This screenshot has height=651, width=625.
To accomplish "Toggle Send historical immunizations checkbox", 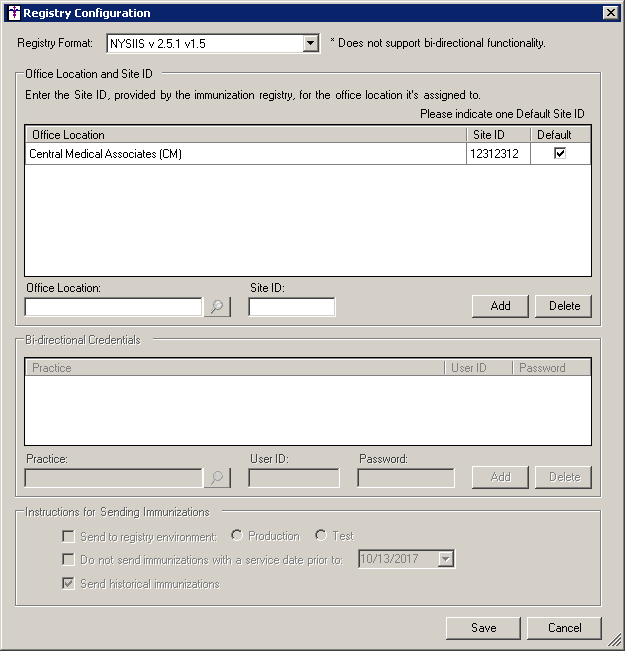I will point(69,584).
